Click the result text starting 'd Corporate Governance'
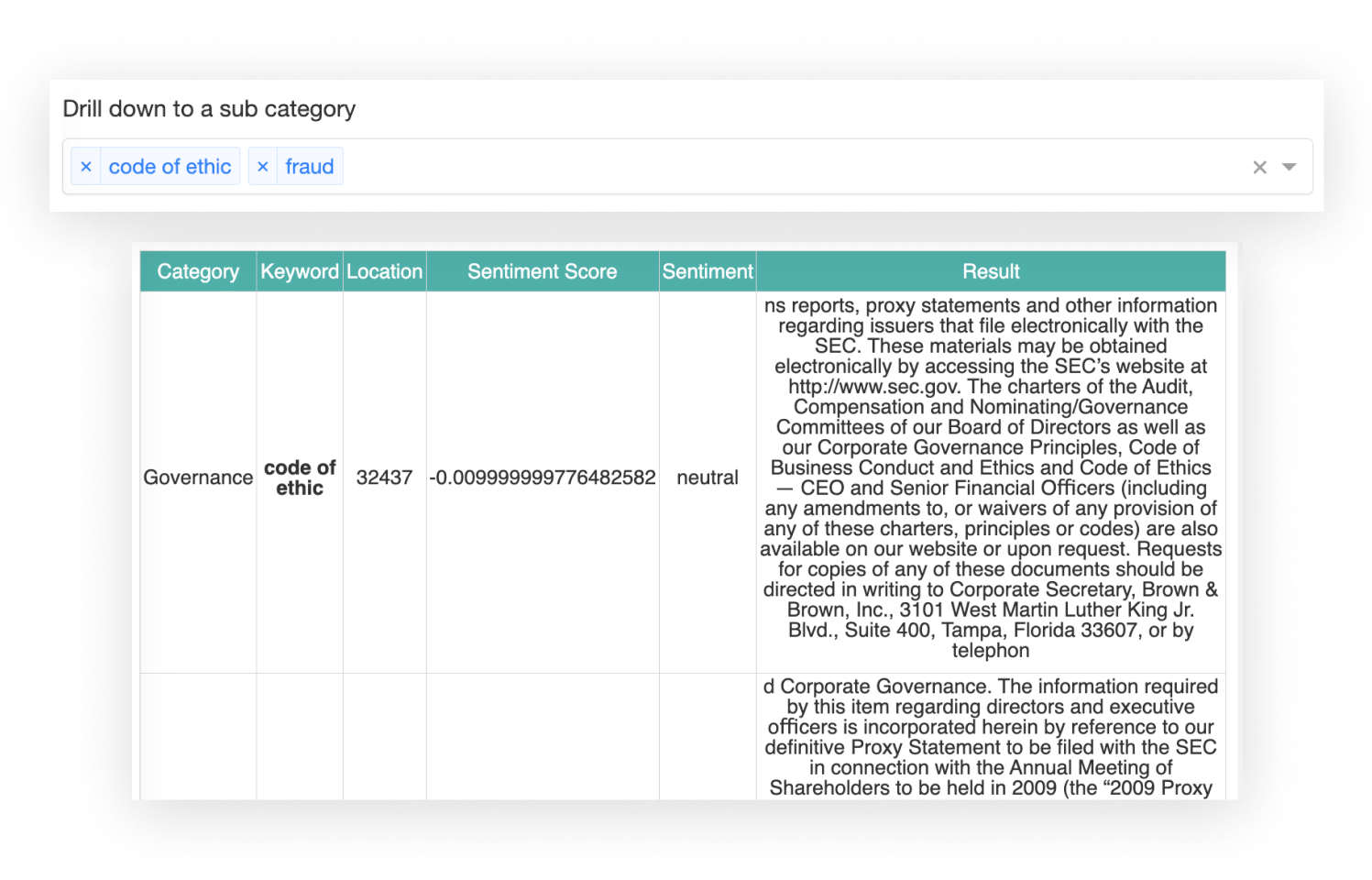1372x880 pixels. [991, 737]
